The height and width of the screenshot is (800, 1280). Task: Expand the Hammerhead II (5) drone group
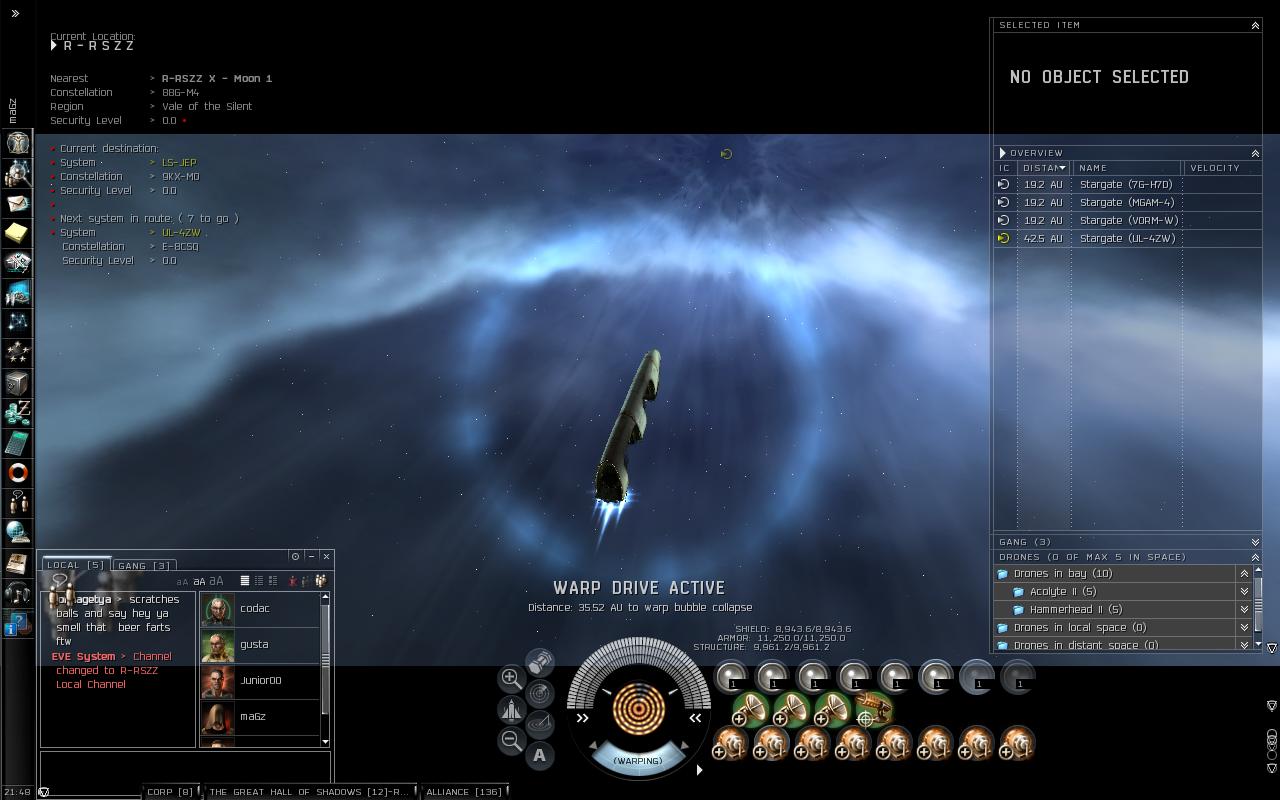pyautogui.click(x=1244, y=609)
